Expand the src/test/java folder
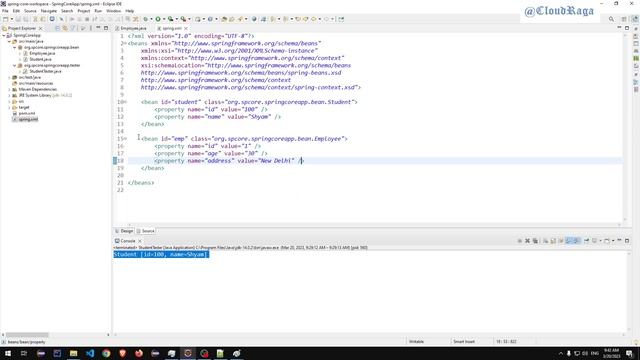 tap(9, 77)
